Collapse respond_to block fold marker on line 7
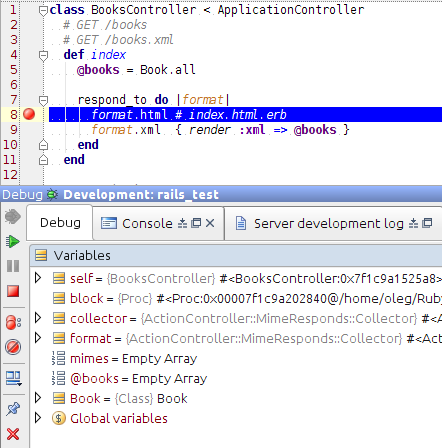This screenshot has height=448, width=442. (43, 100)
